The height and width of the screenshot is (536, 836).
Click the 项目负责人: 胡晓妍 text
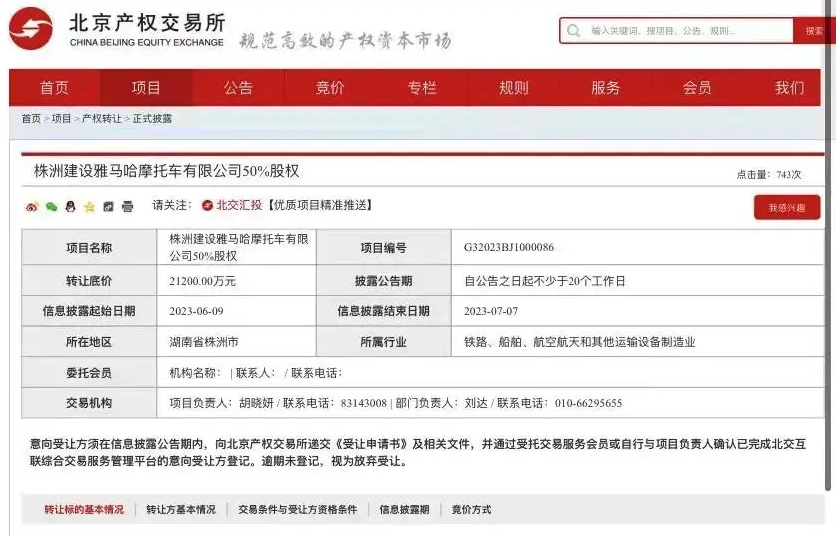click(x=221, y=403)
